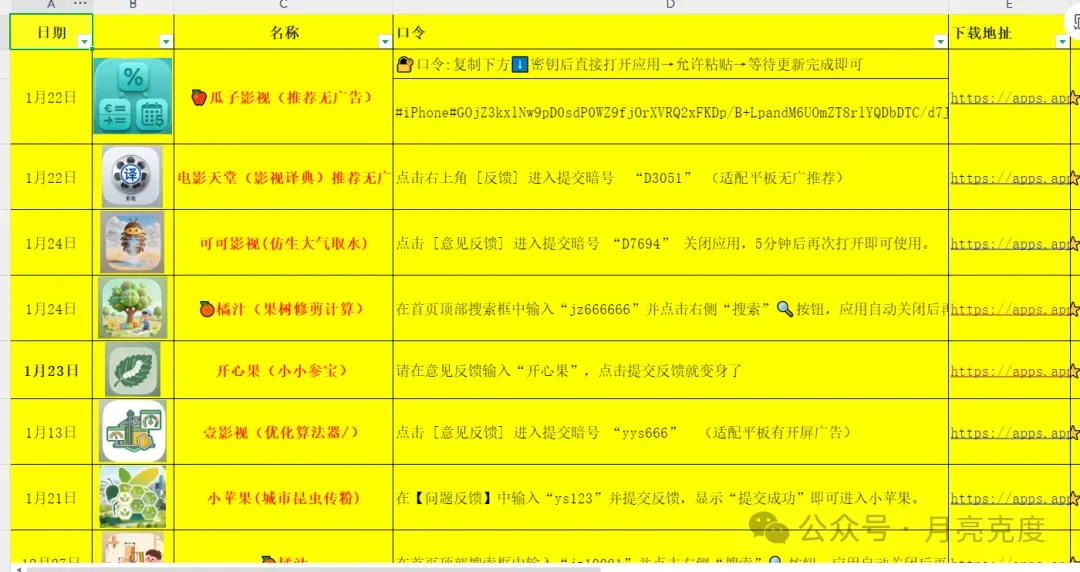Select the 下载地址 header cell
This screenshot has width=1080, height=572.
point(1009,32)
